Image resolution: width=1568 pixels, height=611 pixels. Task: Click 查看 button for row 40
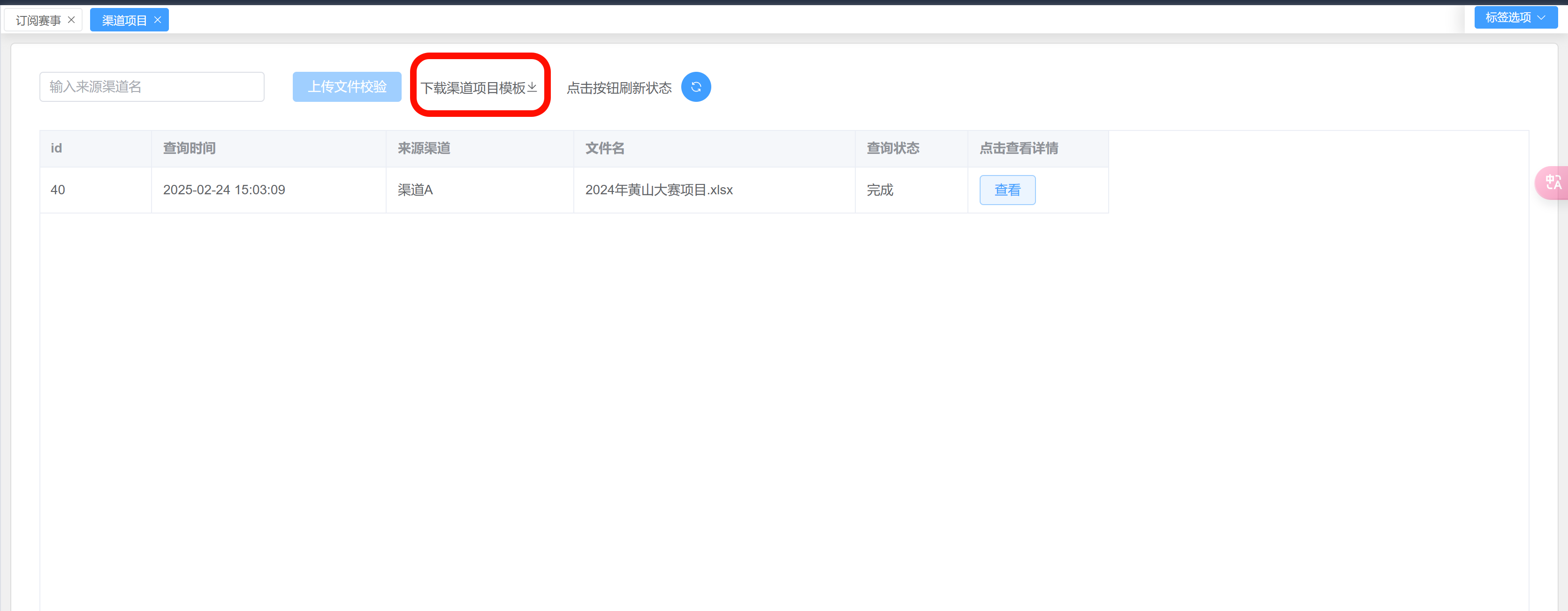(1007, 190)
